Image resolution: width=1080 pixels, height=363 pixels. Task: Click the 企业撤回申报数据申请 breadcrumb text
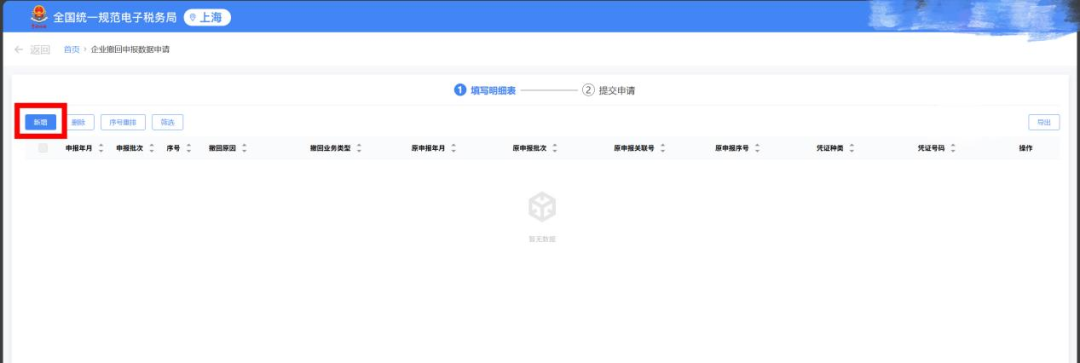(x=130, y=50)
